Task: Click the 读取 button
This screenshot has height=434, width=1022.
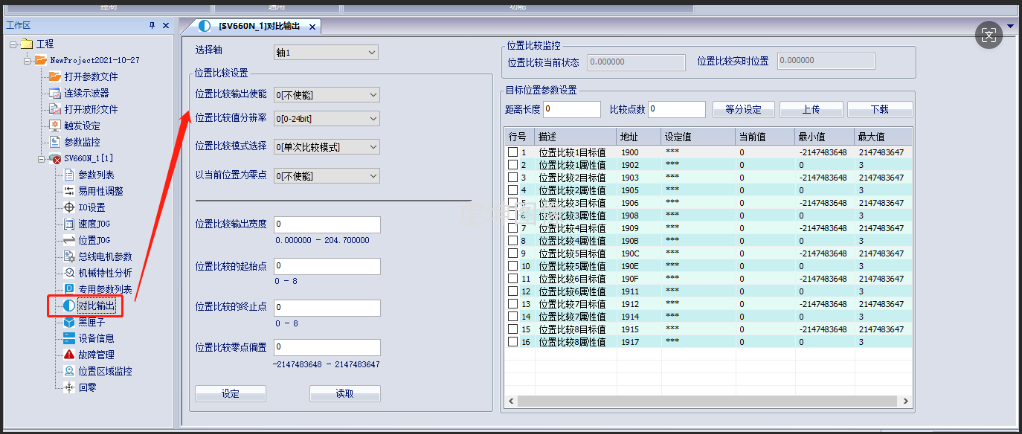Action: [345, 394]
